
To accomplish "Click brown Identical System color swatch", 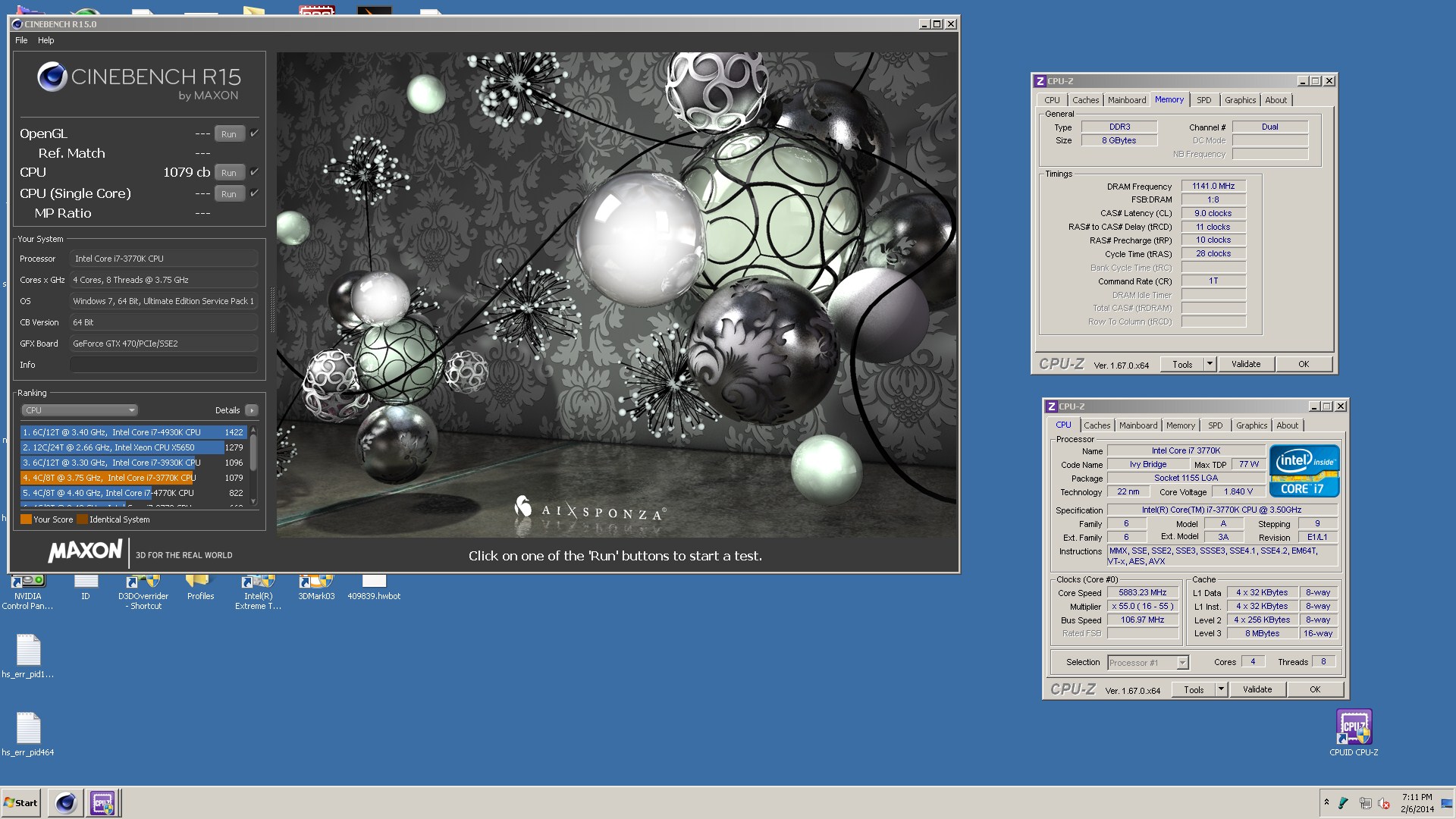I will 82,519.
